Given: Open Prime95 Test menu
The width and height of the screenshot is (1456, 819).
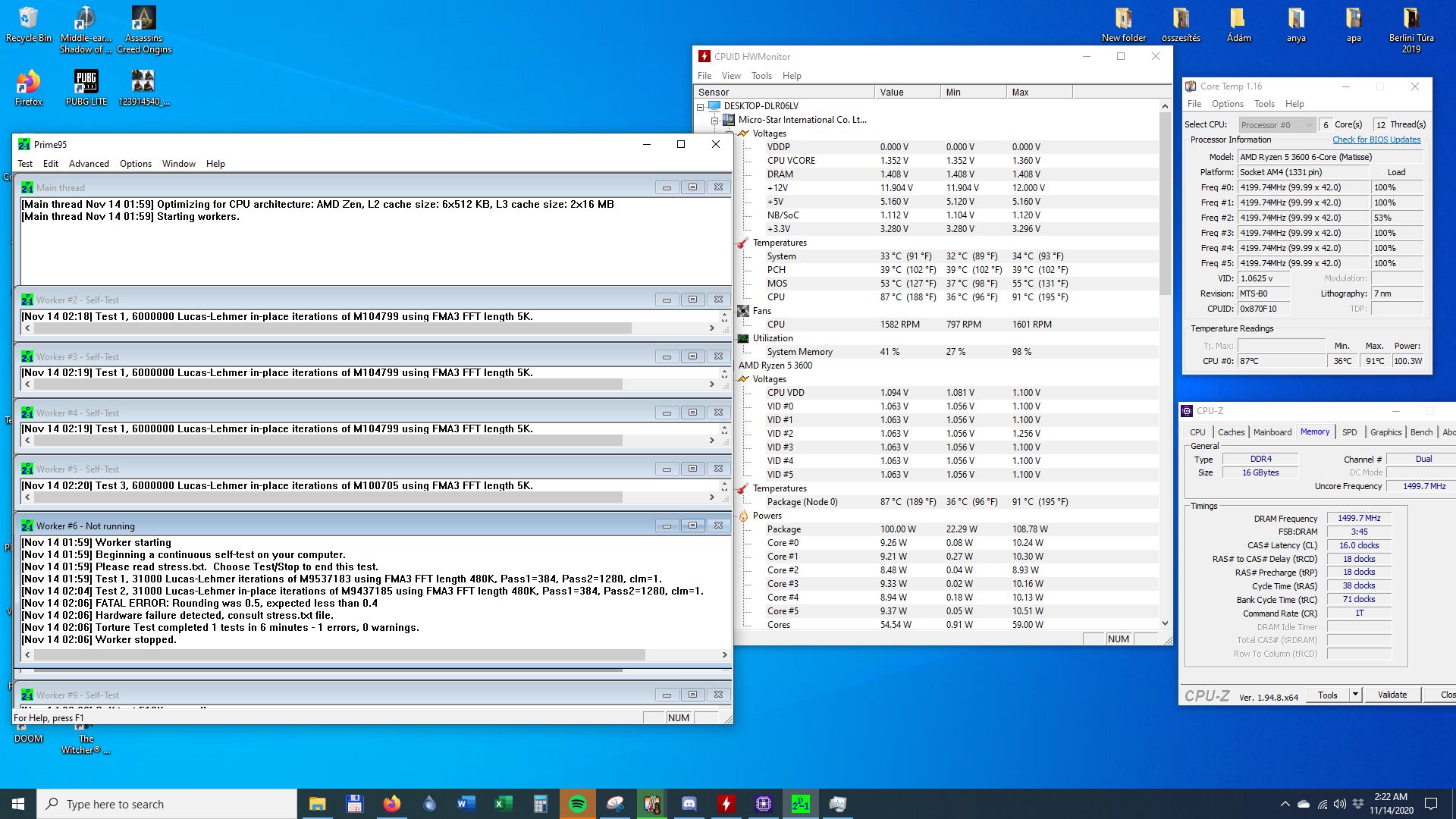Looking at the screenshot, I should [x=25, y=164].
